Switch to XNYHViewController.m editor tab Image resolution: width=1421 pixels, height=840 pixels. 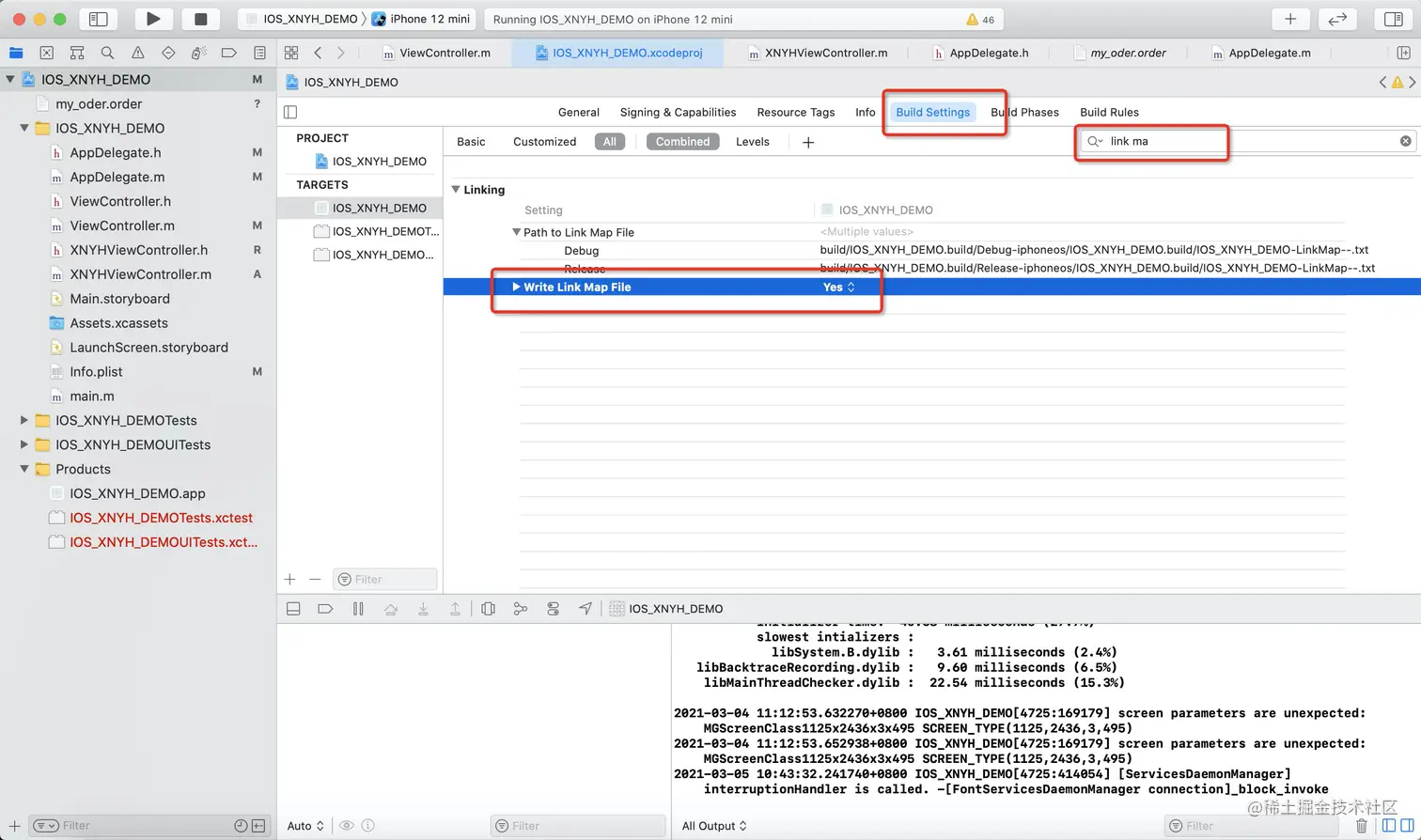pos(818,53)
